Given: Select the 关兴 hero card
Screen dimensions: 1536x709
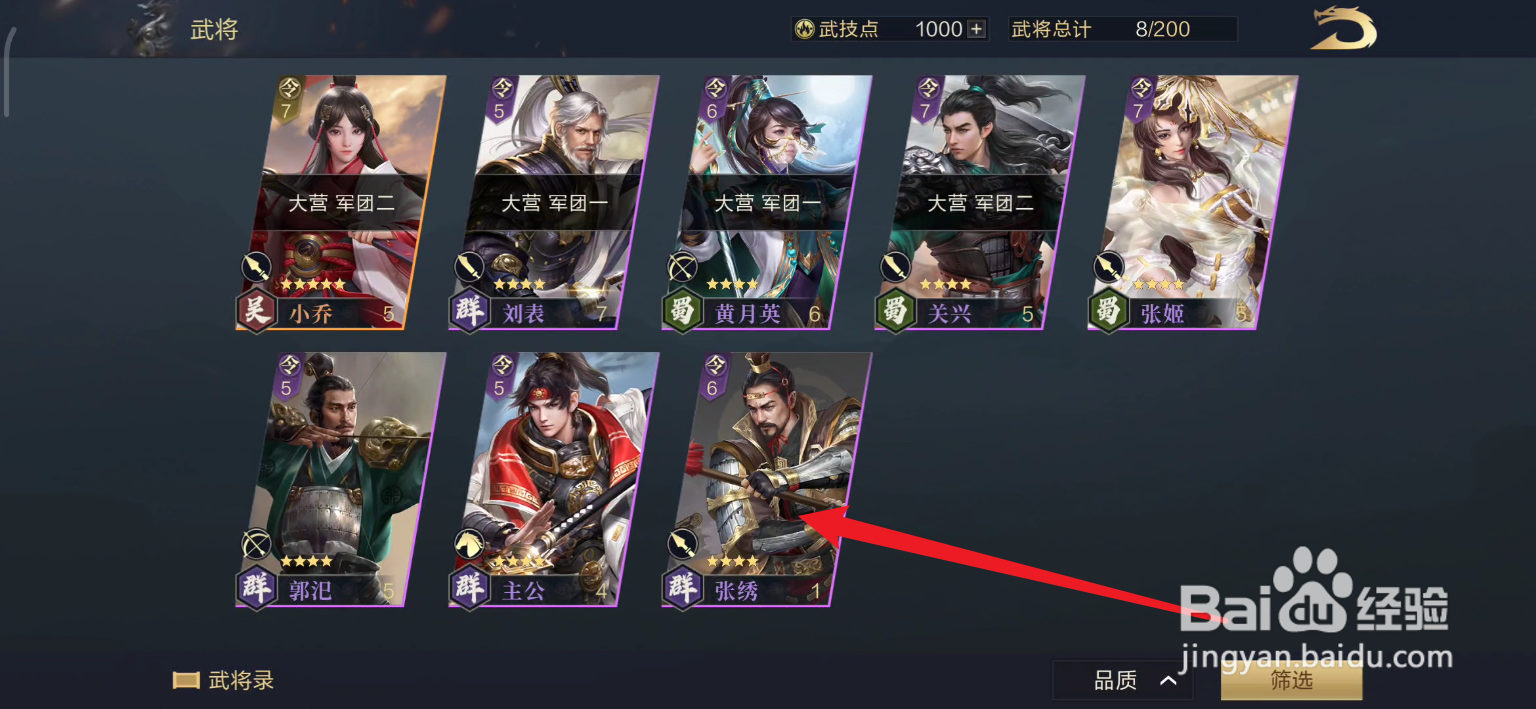Looking at the screenshot, I should pos(980,203).
